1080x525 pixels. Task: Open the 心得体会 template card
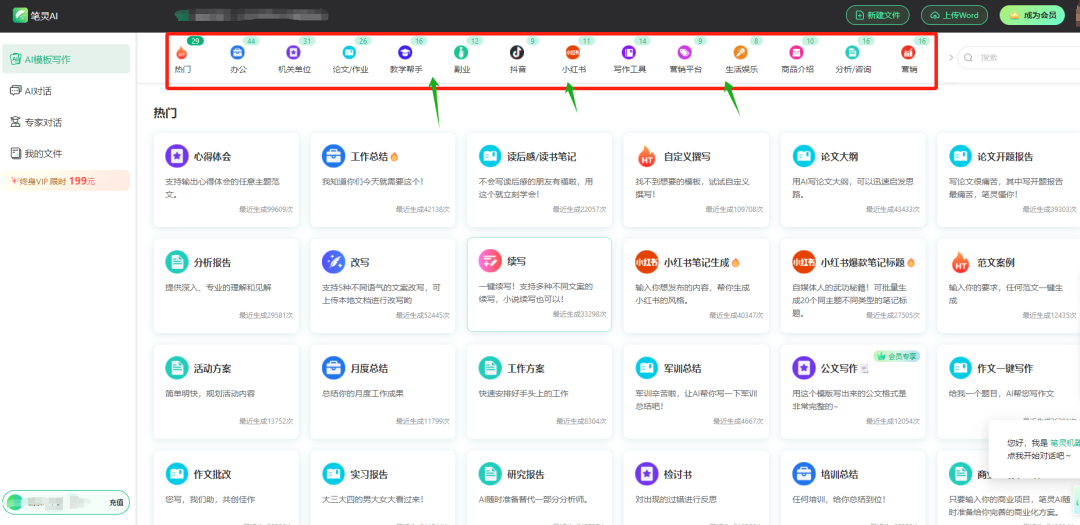pos(227,179)
